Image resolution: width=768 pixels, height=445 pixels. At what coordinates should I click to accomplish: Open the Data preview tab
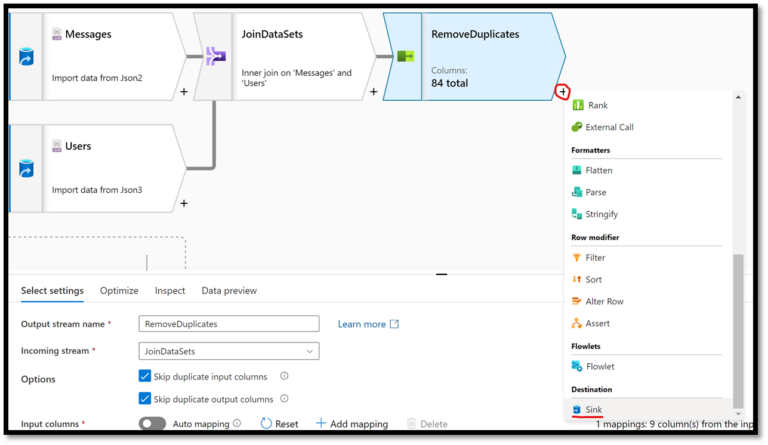(x=229, y=291)
